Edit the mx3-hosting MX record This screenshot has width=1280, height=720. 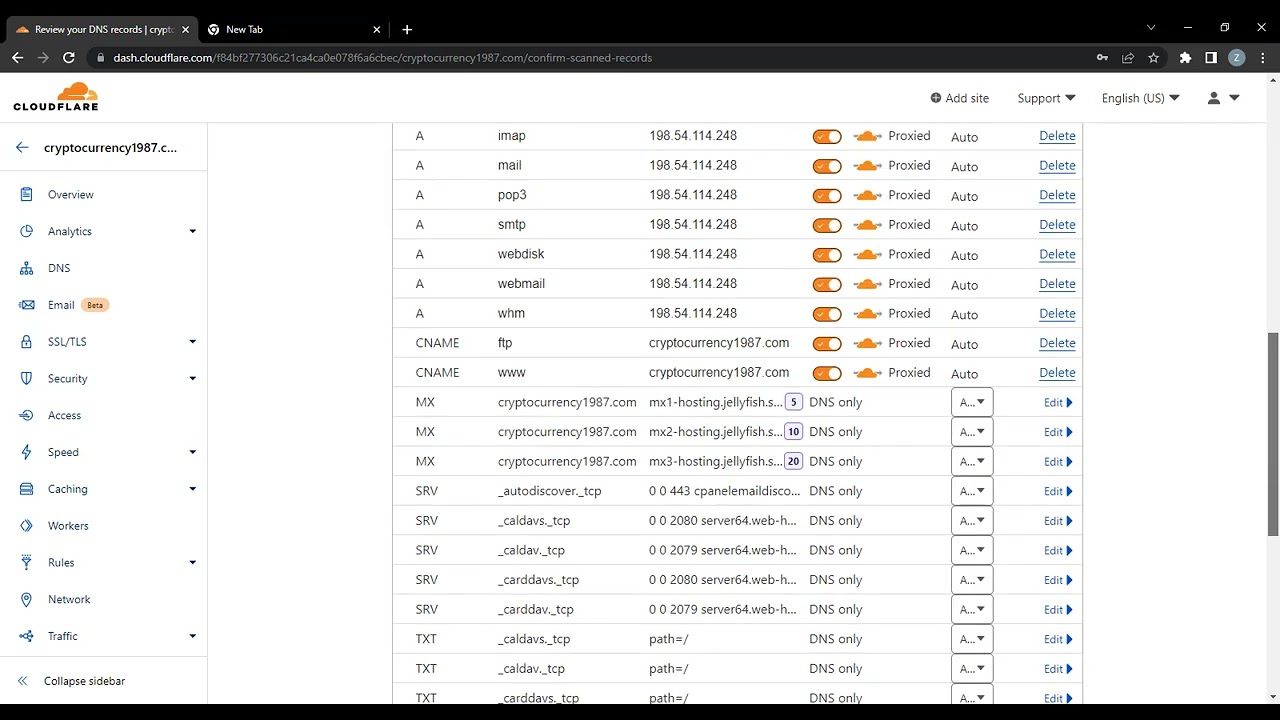click(1058, 462)
